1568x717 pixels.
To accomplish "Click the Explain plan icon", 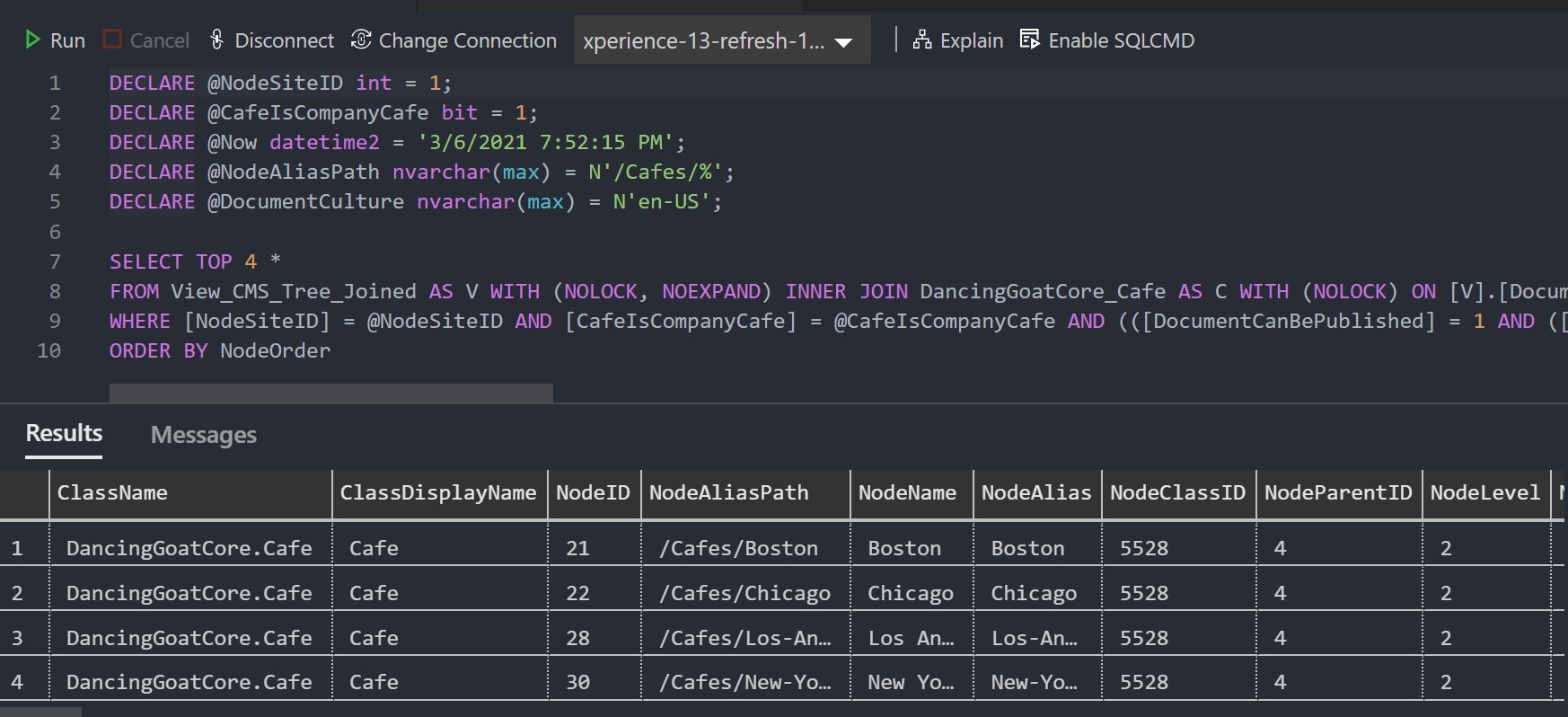I will pos(922,40).
